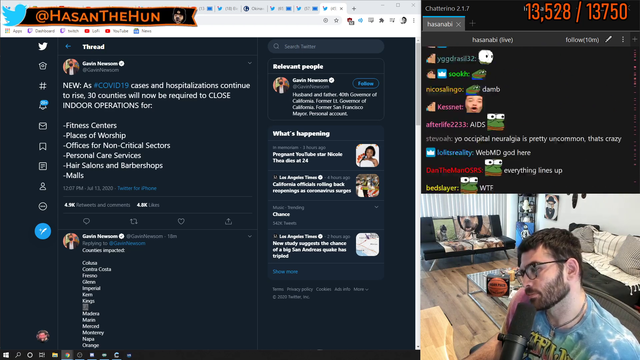Screen dimensions: 640x360
Task: Open the #COVID19 hashtag link
Action: 111,85
